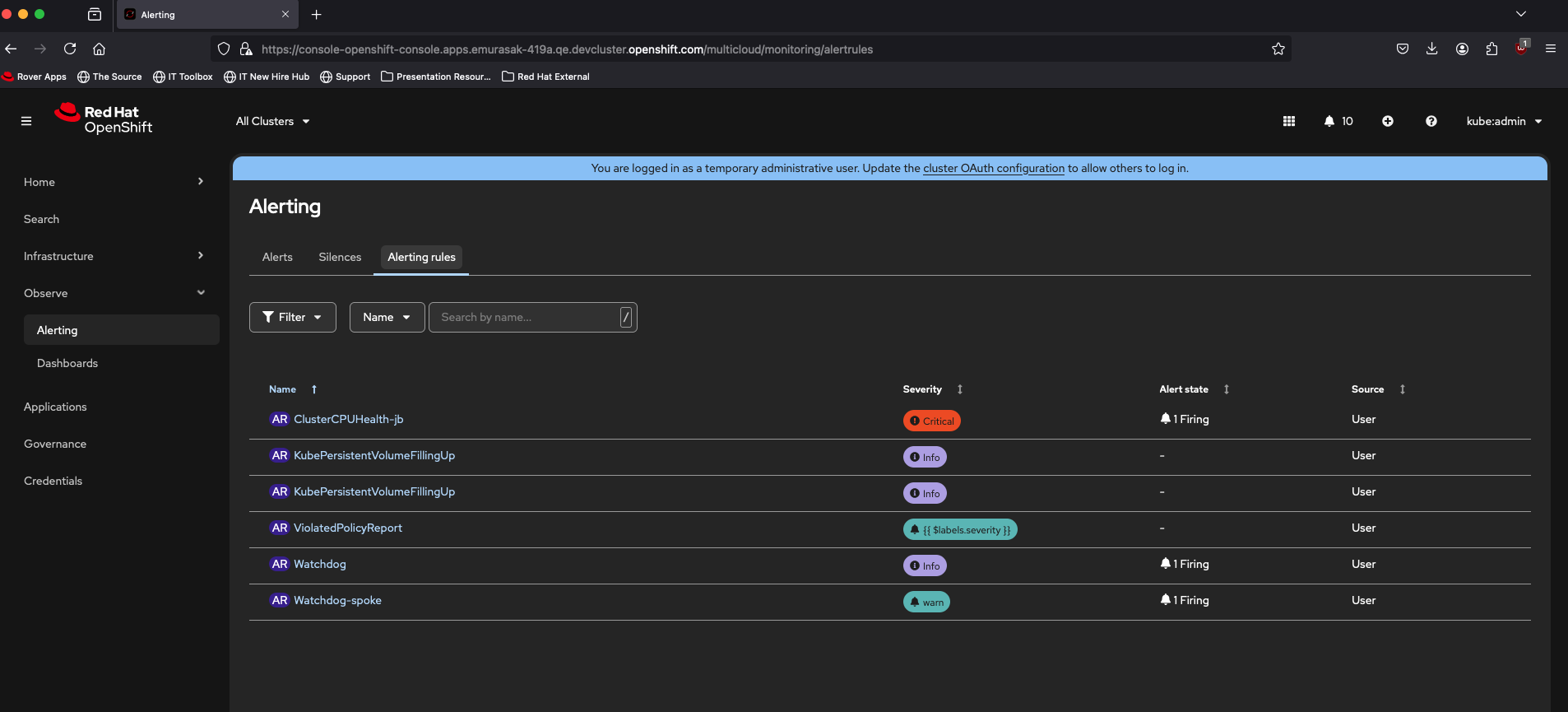Click the warn severity badge
The image size is (1568, 712).
(x=926, y=602)
